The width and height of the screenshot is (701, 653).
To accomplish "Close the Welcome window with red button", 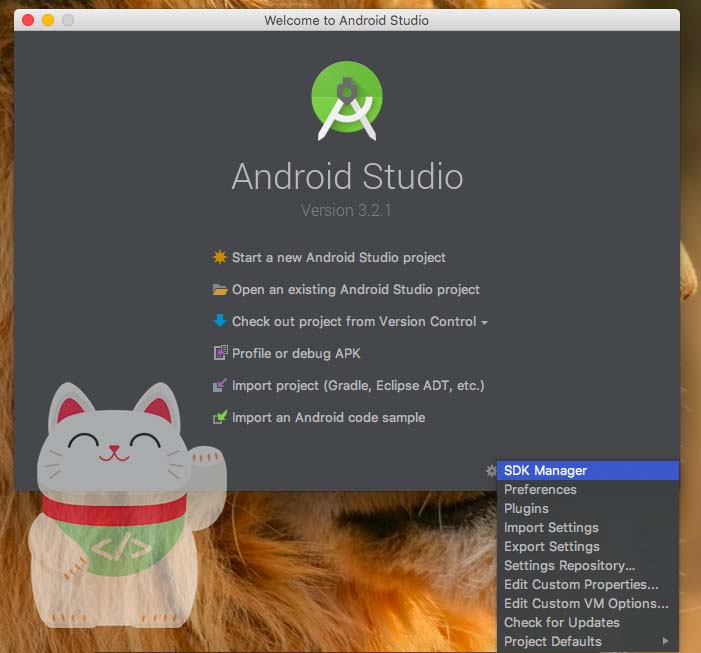I will (x=28, y=20).
